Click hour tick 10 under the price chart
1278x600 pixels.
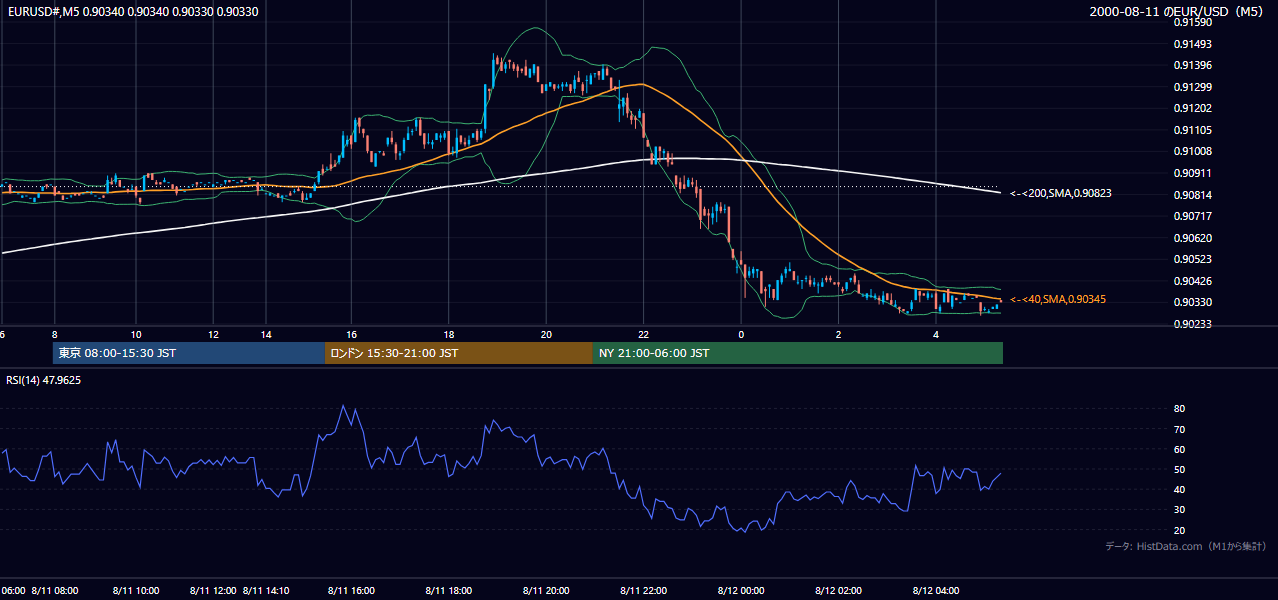coord(136,334)
